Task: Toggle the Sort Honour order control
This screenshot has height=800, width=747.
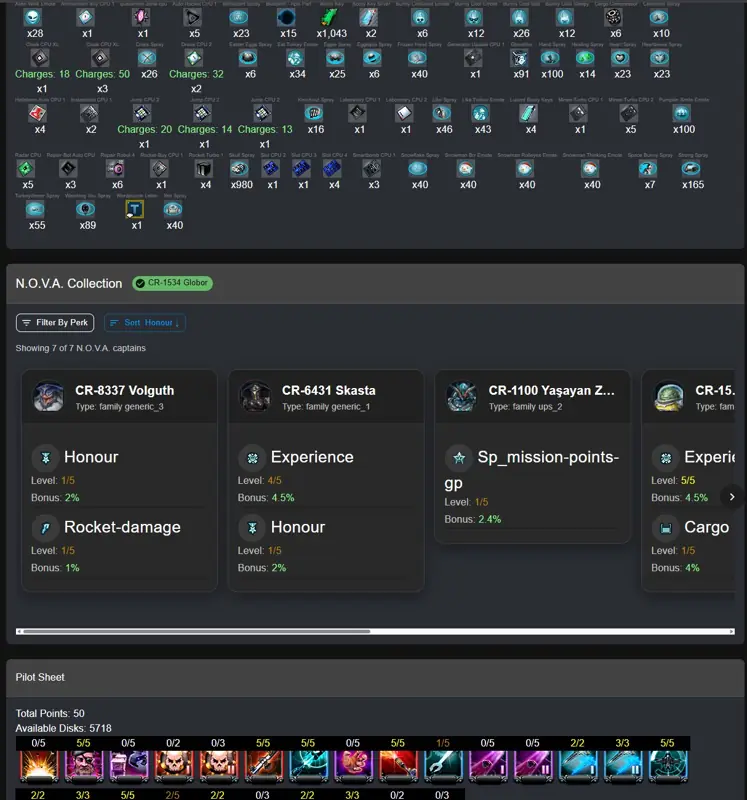Action: [145, 322]
